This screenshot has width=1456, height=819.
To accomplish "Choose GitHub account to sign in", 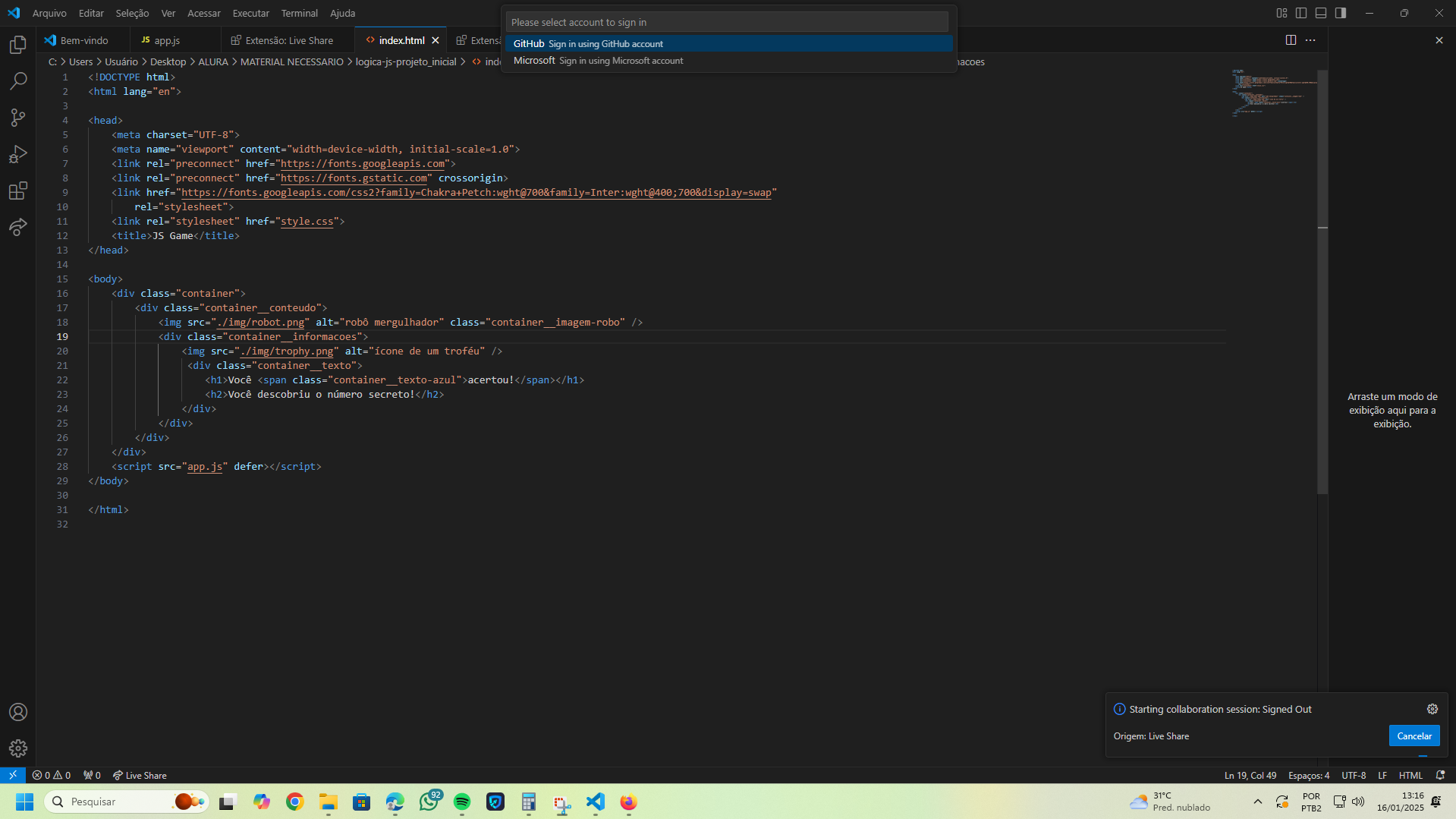I will 728,43.
